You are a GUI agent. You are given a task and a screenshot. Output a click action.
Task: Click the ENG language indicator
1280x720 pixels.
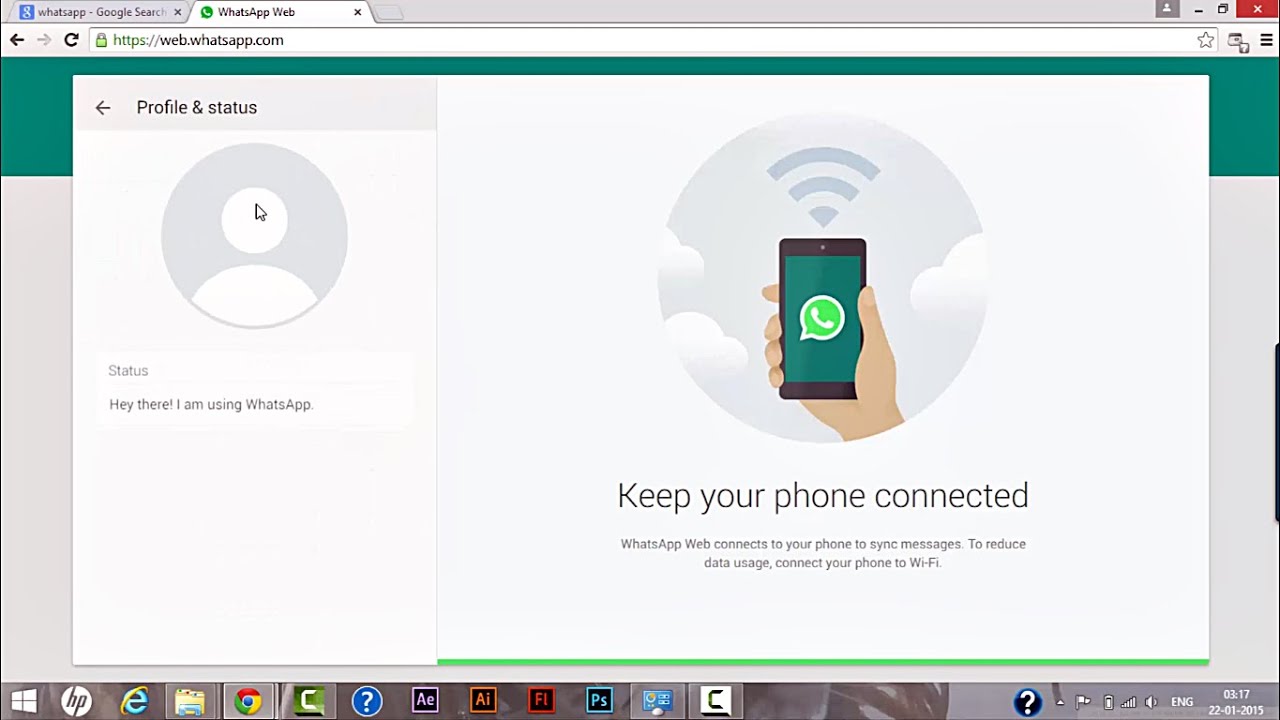pyautogui.click(x=1182, y=702)
